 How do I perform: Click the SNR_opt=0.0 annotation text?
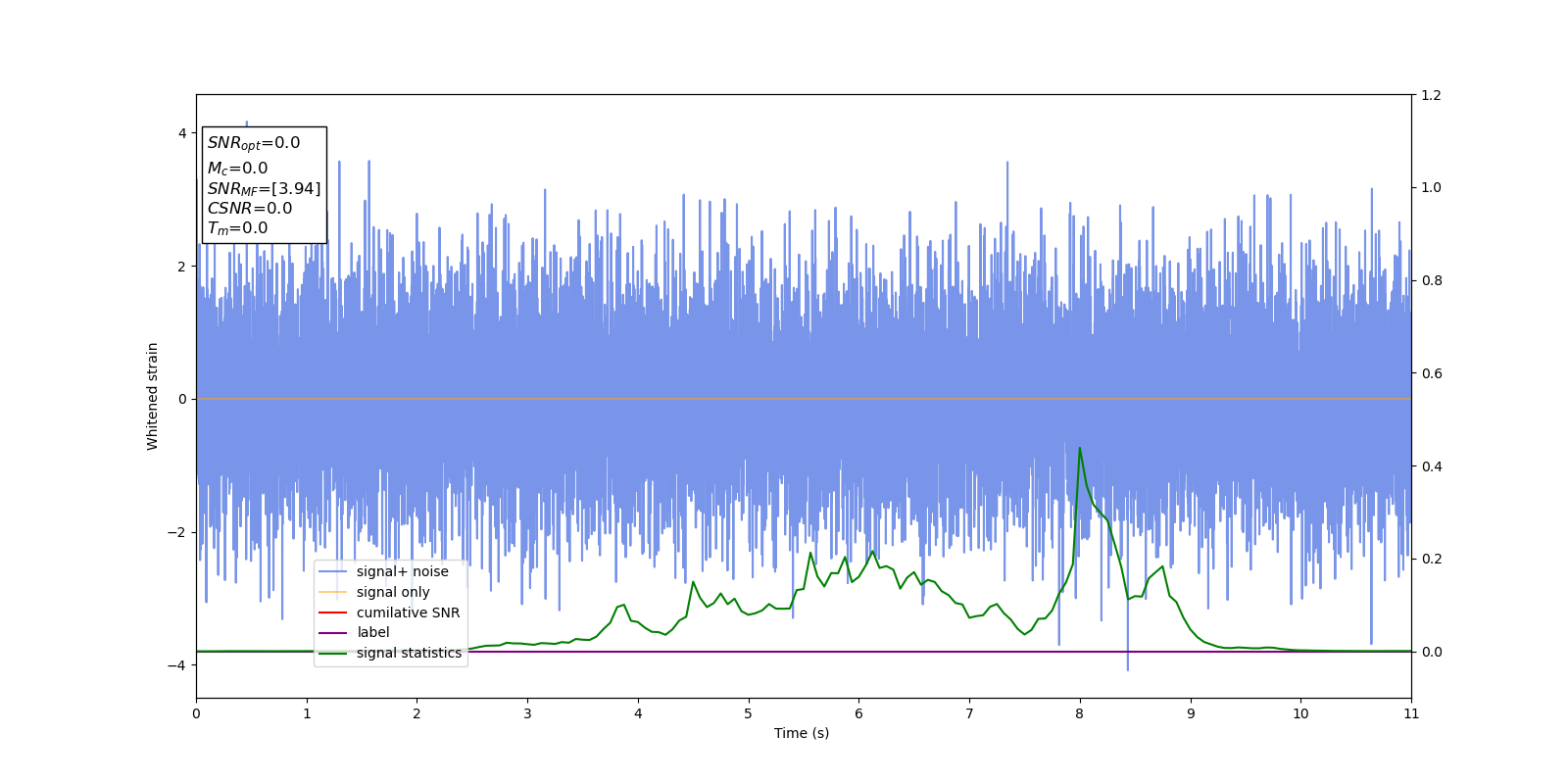point(254,143)
